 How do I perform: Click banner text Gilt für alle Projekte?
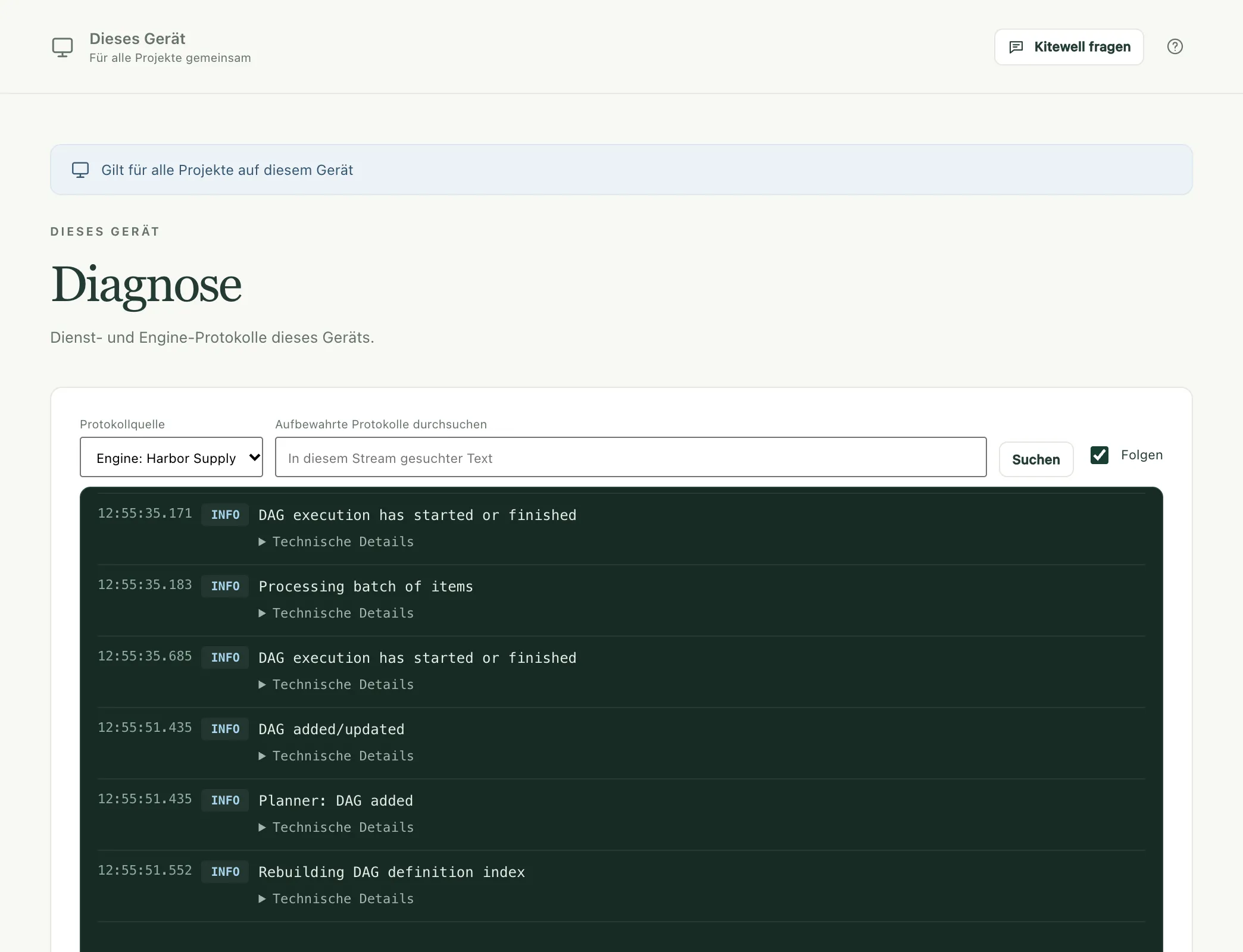[x=227, y=170]
